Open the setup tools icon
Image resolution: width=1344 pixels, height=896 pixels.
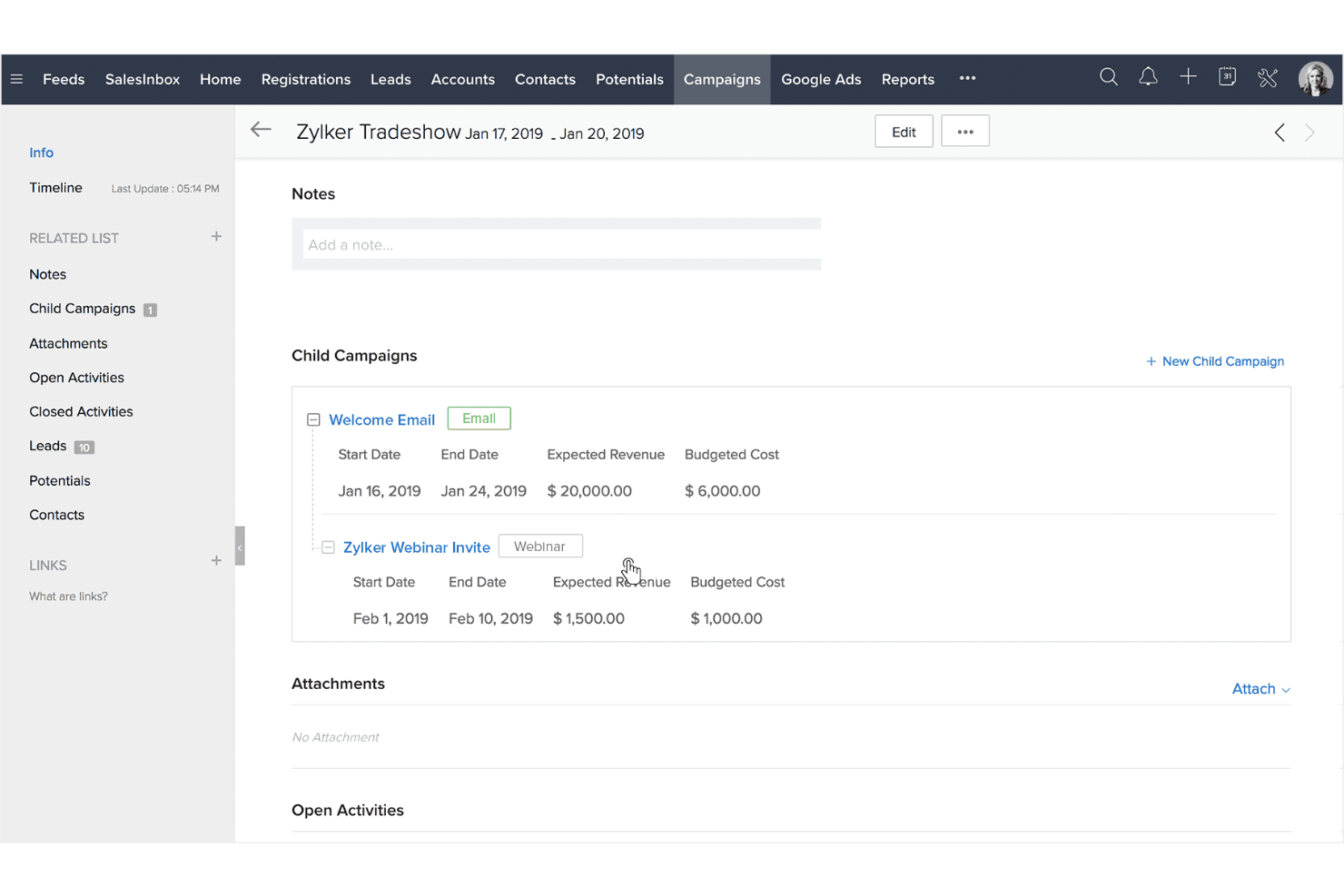1268,78
